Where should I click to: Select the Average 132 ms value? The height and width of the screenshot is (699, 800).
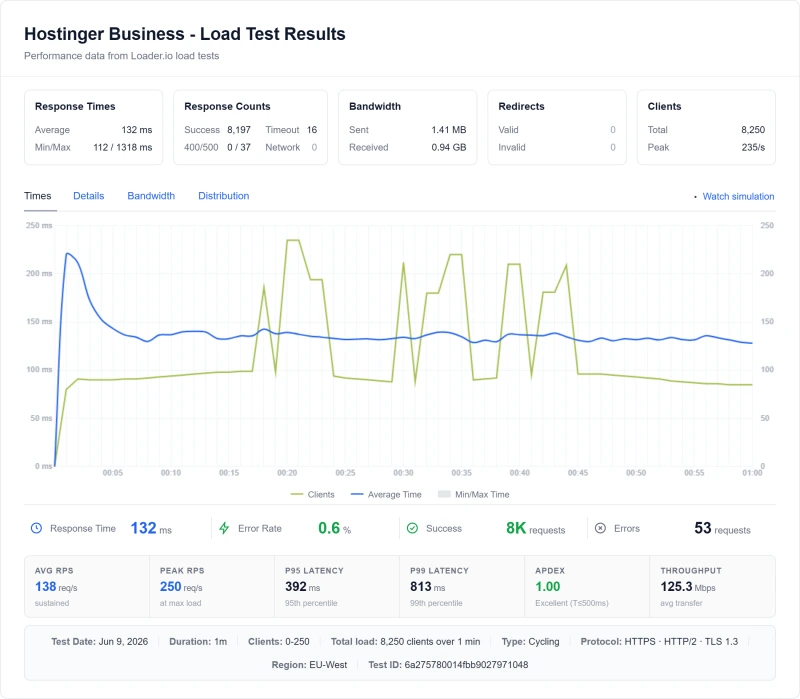[137, 130]
